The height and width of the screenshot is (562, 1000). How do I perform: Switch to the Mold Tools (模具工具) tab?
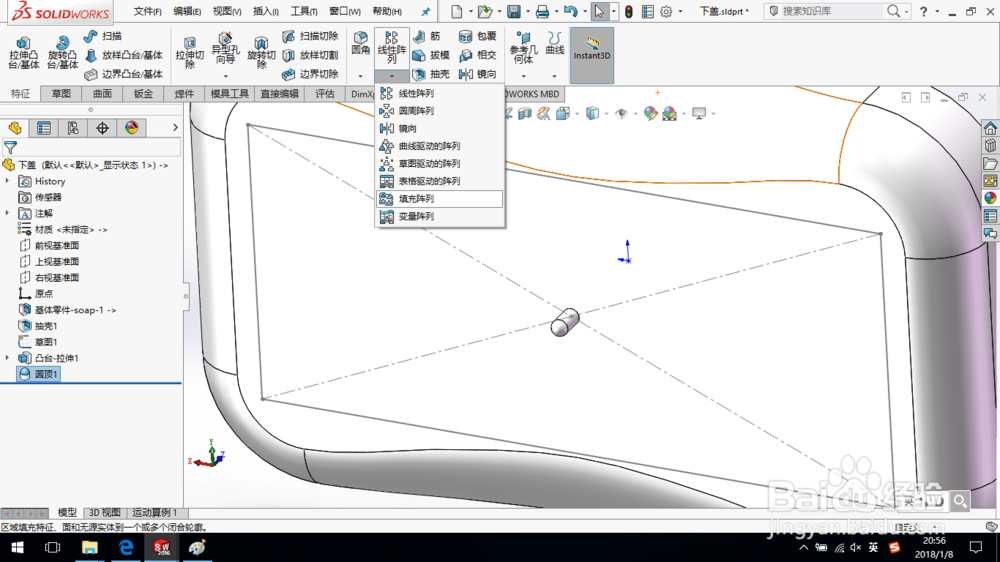[x=230, y=94]
